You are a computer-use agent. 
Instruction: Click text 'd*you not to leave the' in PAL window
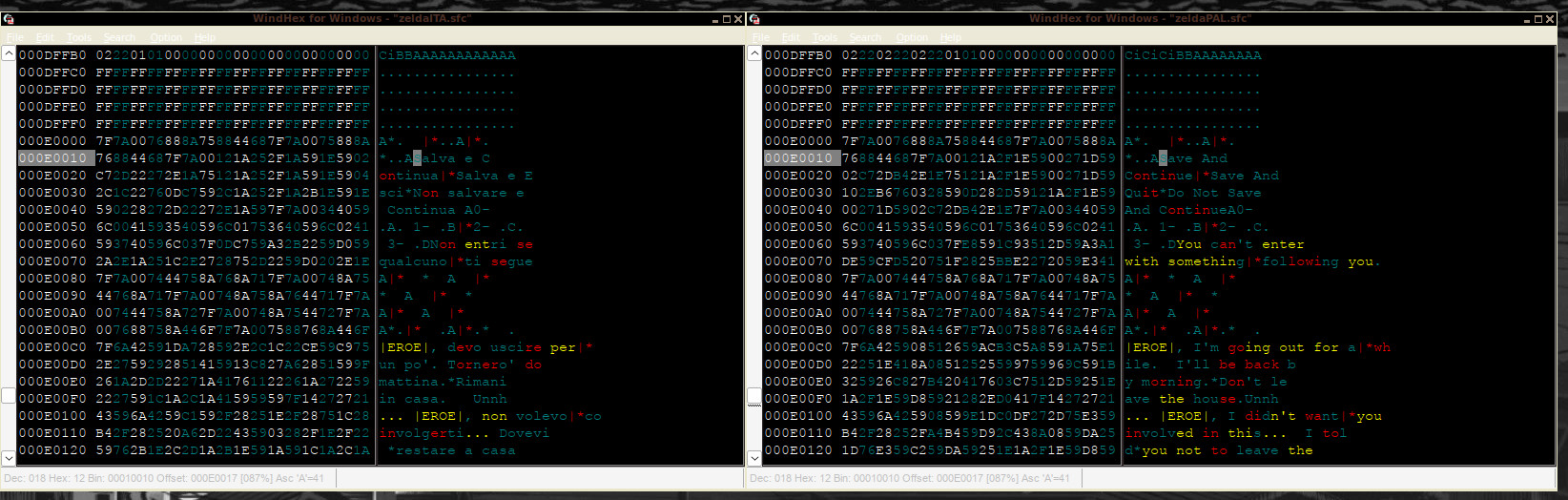pyautogui.click(x=1219, y=450)
